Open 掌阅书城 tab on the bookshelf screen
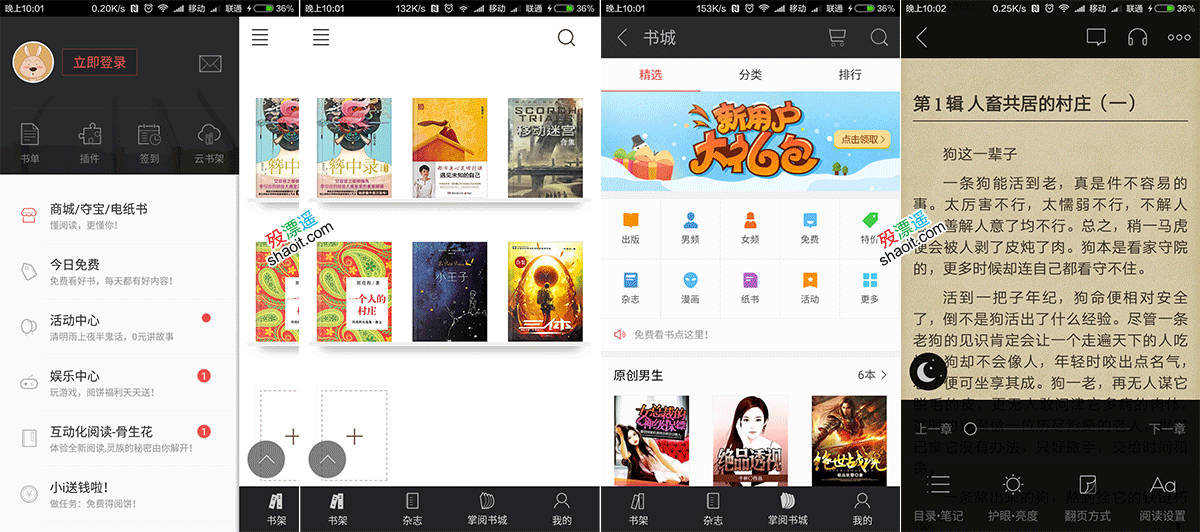The image size is (1200, 532). point(487,509)
